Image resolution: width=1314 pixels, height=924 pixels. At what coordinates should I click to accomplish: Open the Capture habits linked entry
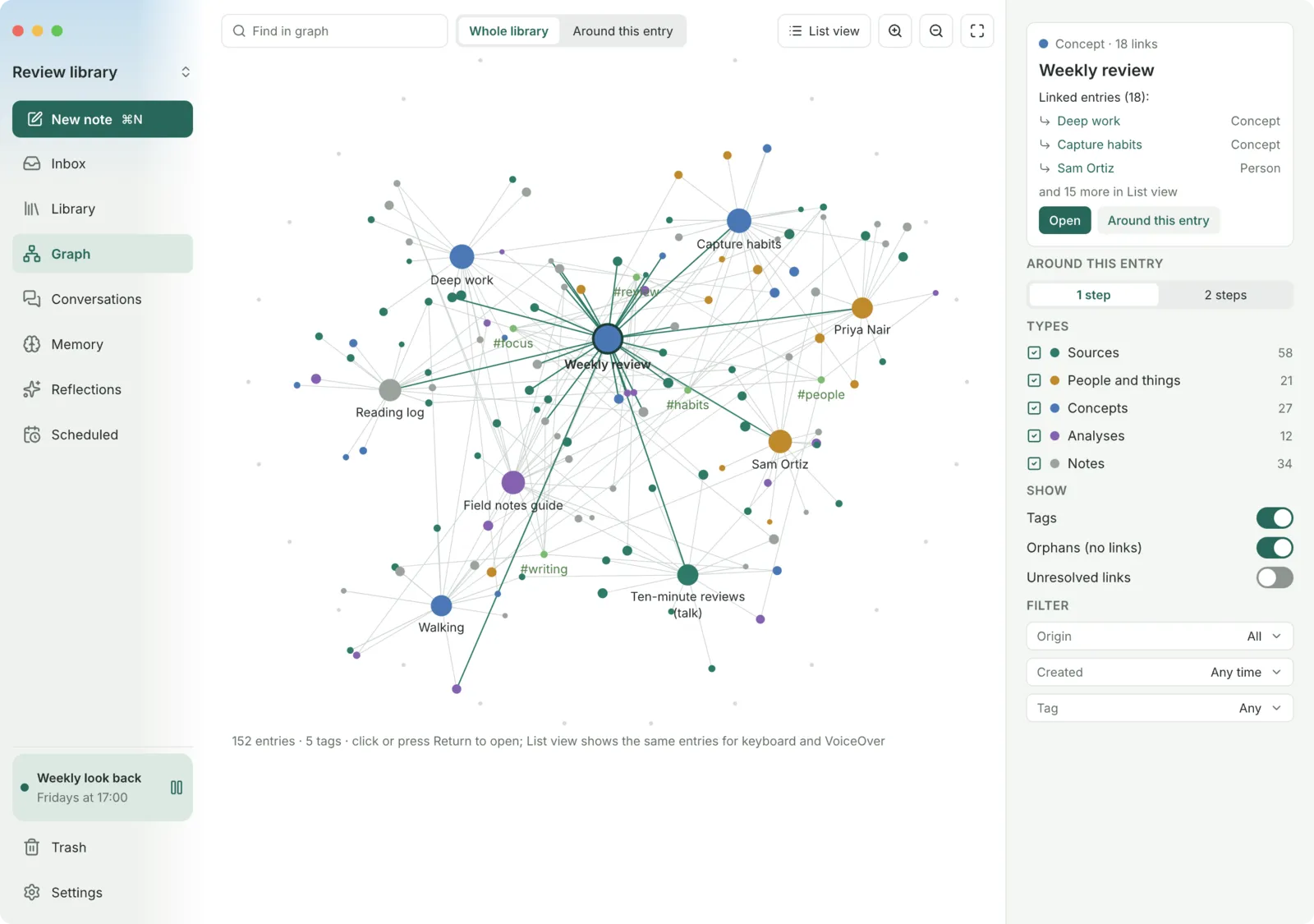pos(1099,145)
